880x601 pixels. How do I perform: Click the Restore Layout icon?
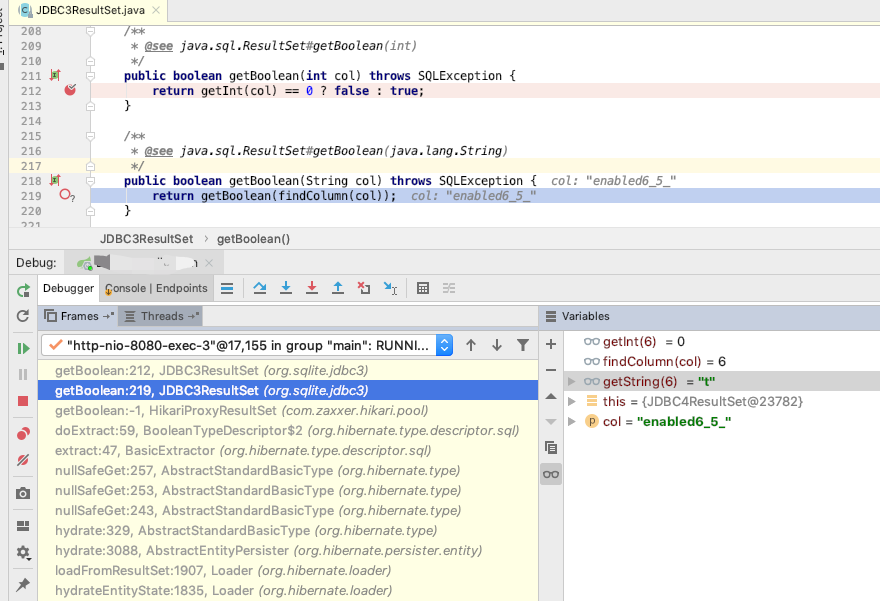(x=23, y=526)
